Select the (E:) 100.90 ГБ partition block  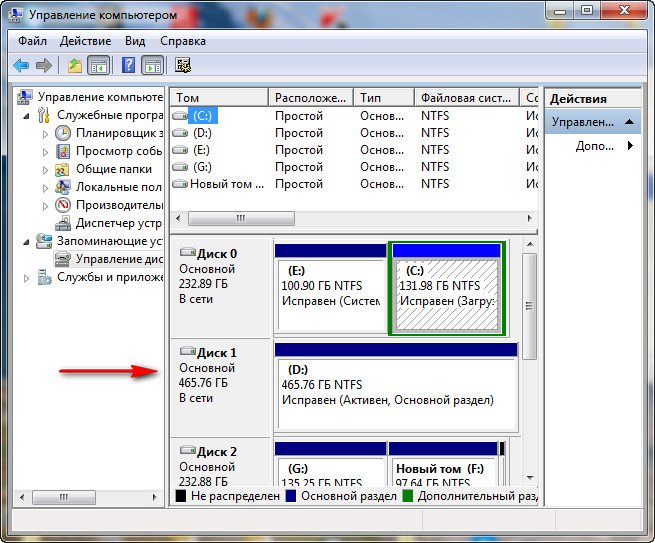[330, 289]
